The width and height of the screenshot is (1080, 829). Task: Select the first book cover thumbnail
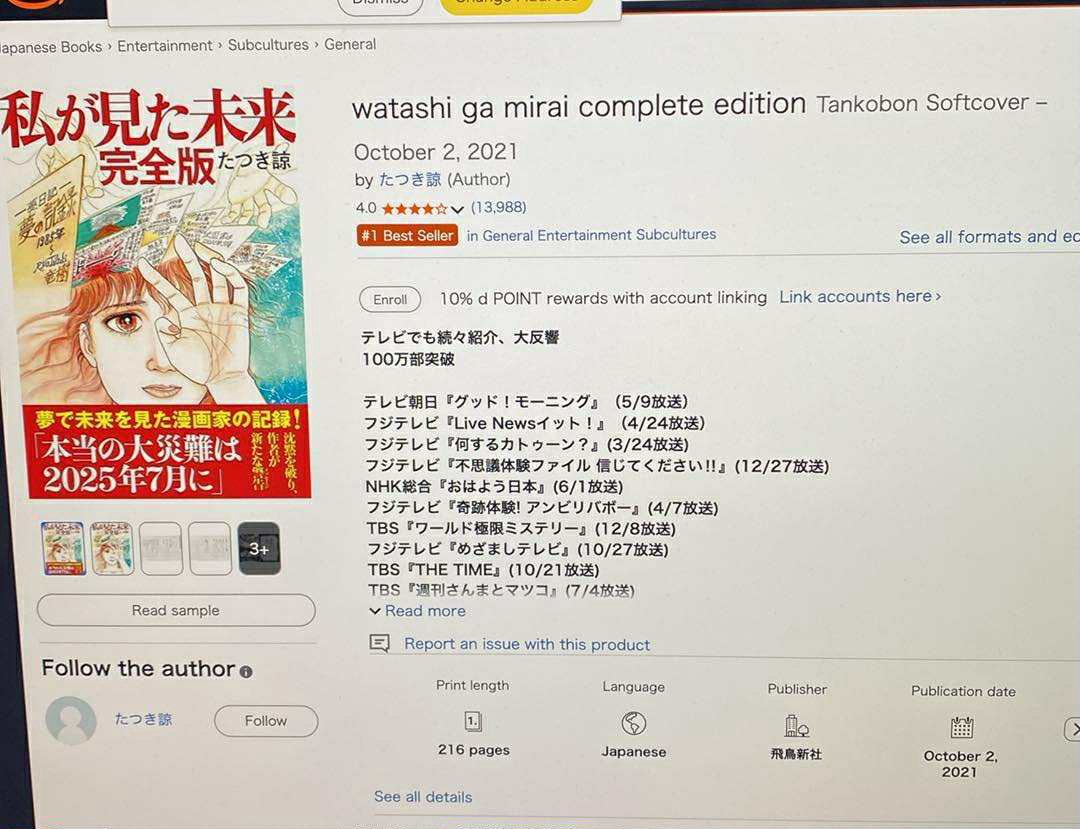click(63, 548)
